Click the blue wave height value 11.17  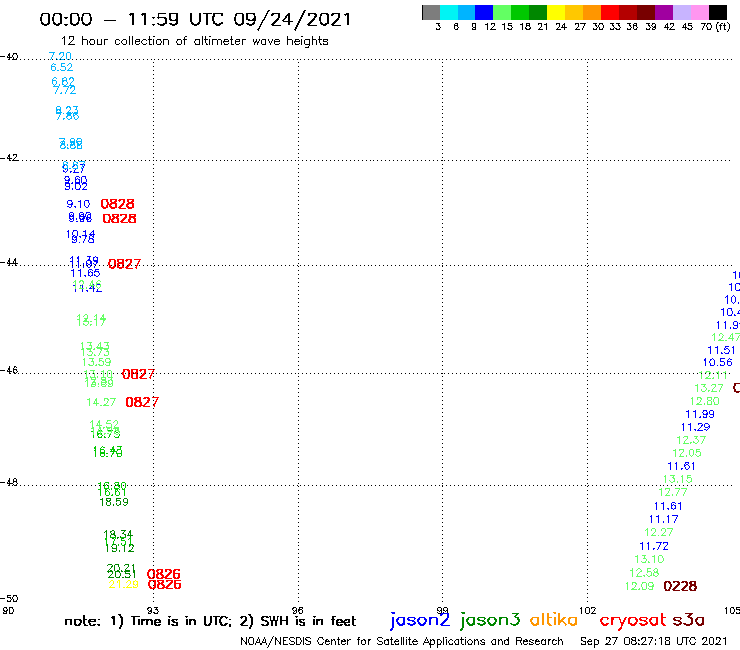pos(664,520)
